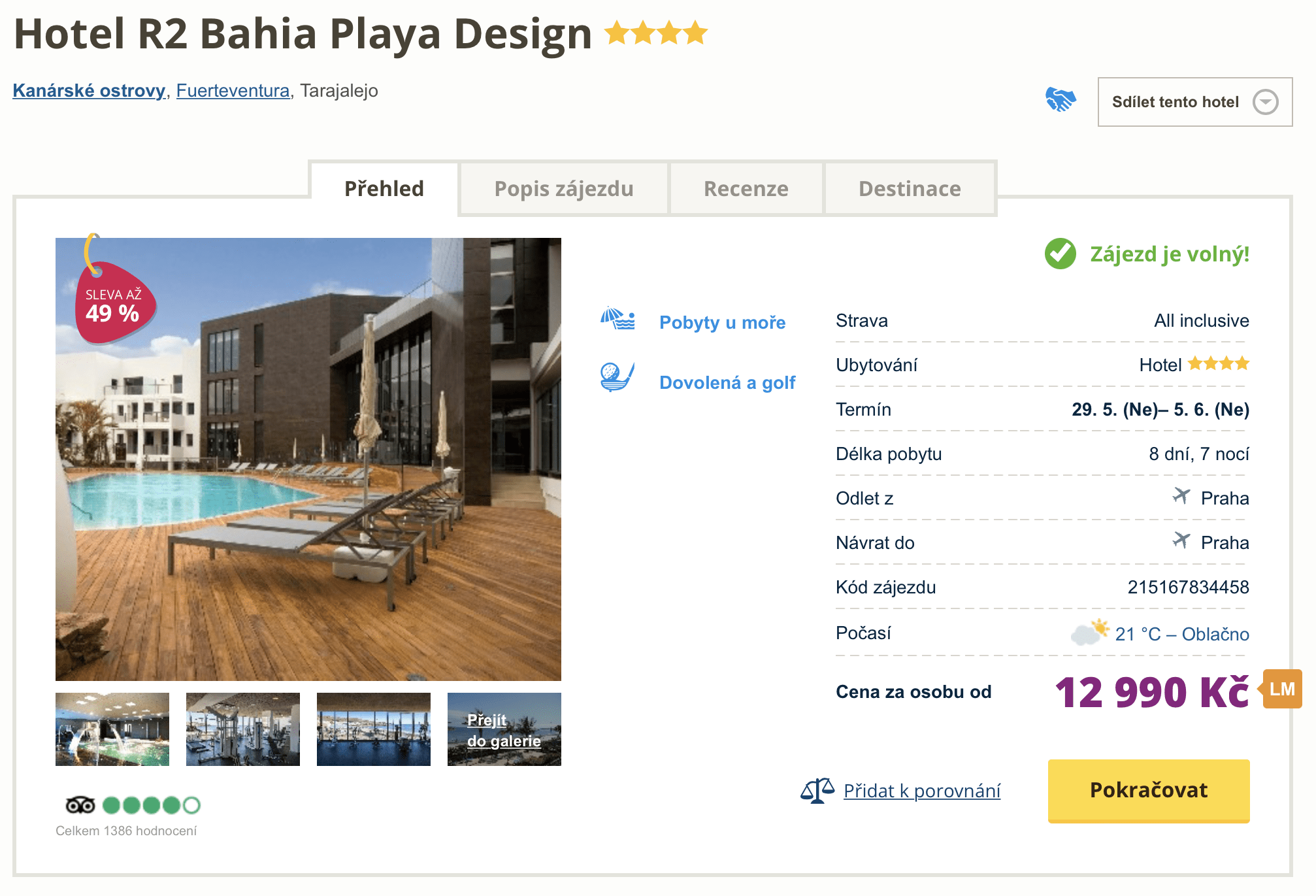Click the TripAdvisor owl logo
The width and height of the screenshot is (1316, 896).
80,805
